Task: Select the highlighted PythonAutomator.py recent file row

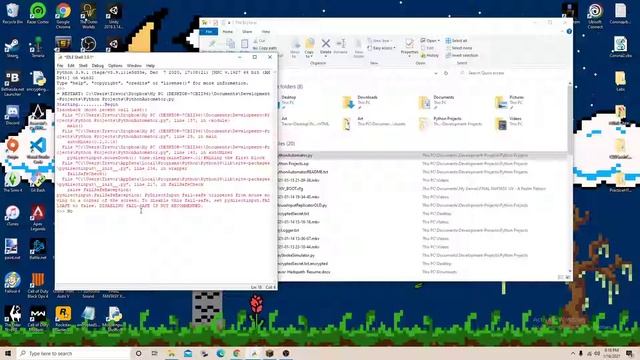Action: (x=422, y=155)
